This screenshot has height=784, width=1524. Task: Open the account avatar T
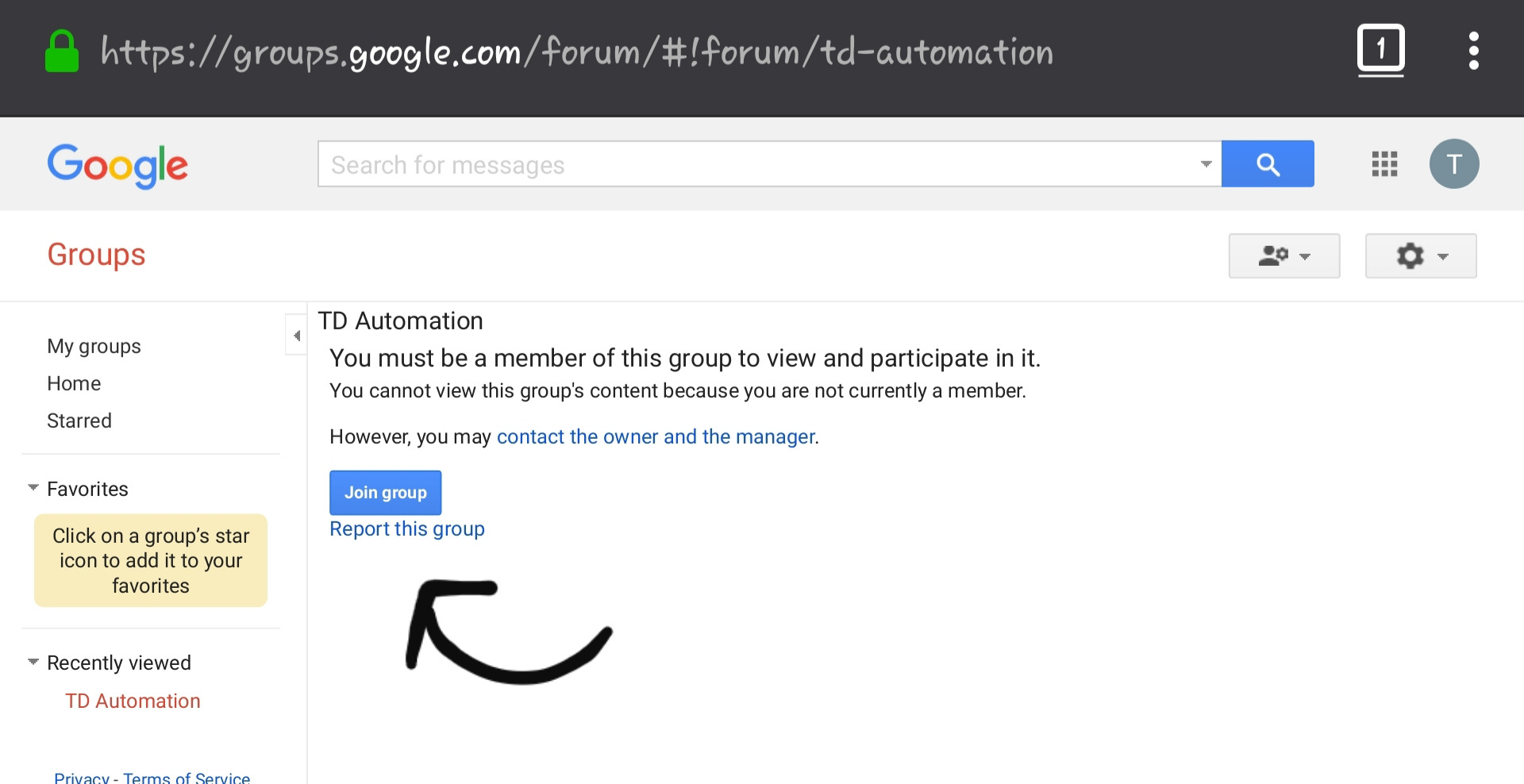(x=1453, y=164)
